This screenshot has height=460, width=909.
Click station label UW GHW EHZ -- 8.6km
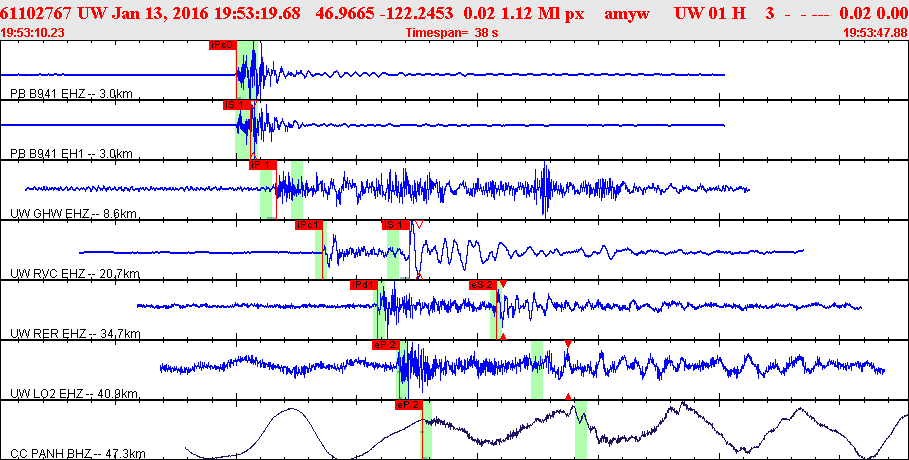click(74, 213)
